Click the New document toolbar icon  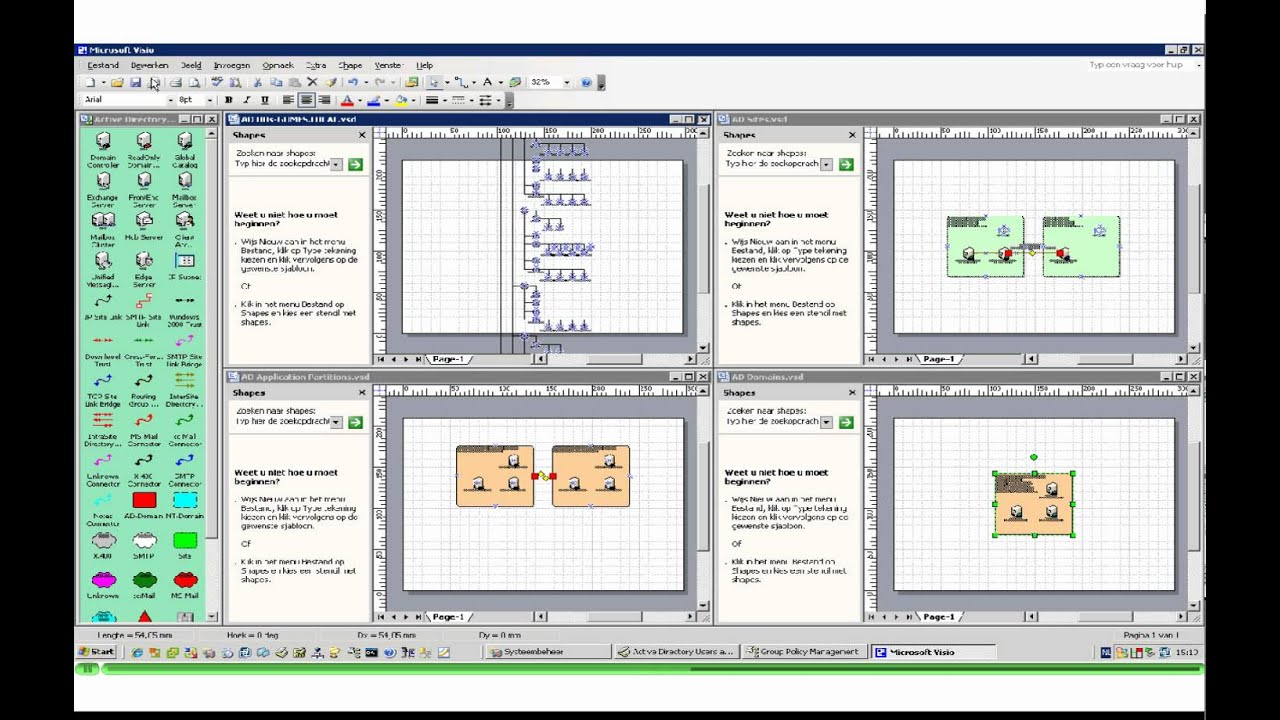pyautogui.click(x=90, y=82)
